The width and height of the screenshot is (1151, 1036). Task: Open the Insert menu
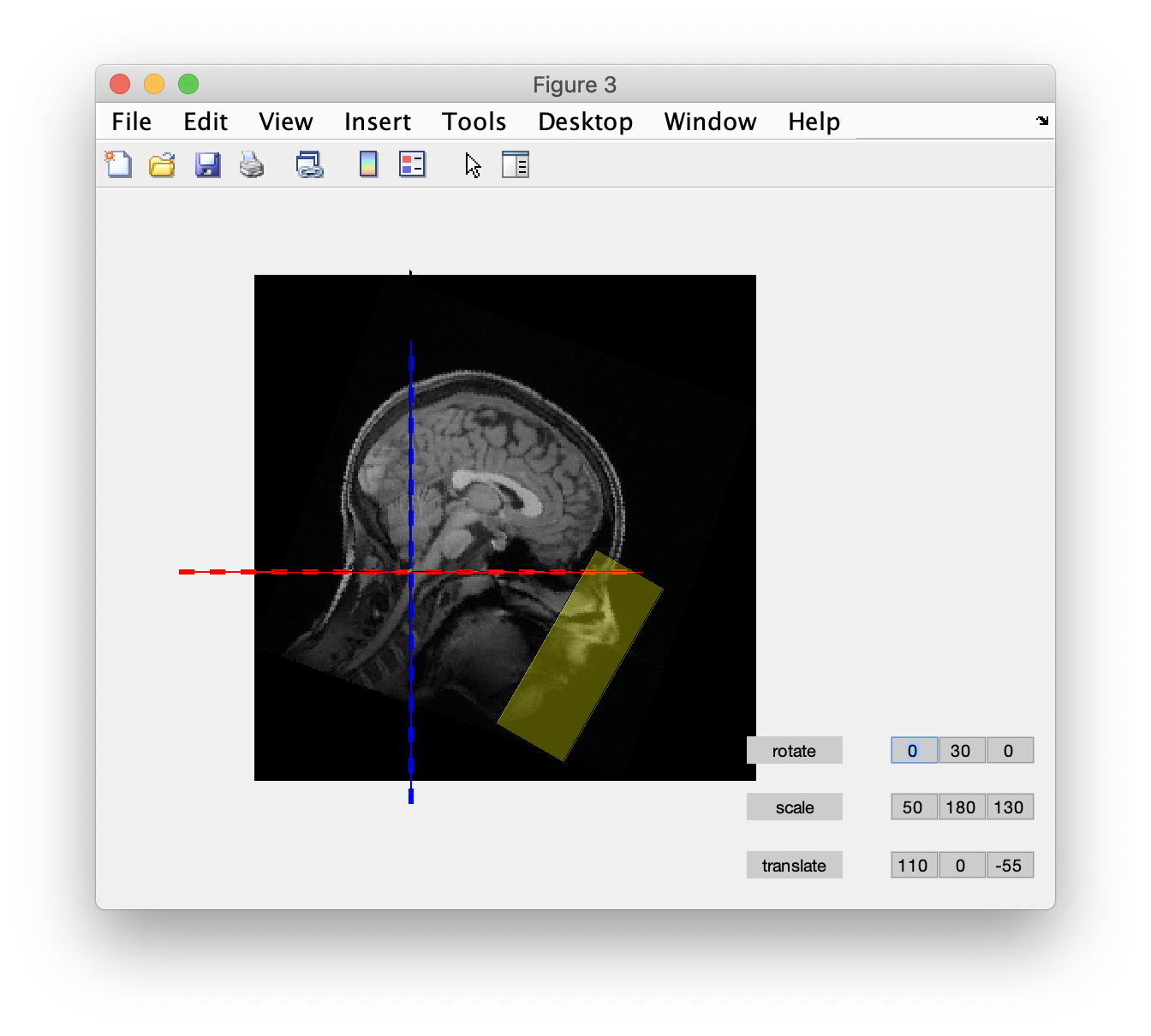point(378,122)
